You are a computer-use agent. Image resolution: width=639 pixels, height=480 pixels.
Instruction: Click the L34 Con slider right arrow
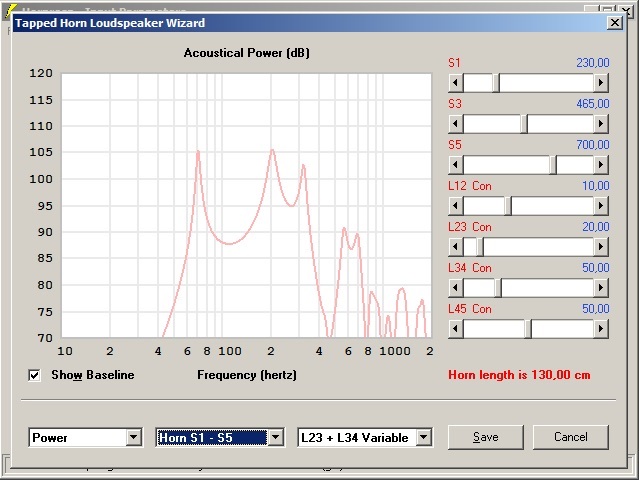[601, 288]
